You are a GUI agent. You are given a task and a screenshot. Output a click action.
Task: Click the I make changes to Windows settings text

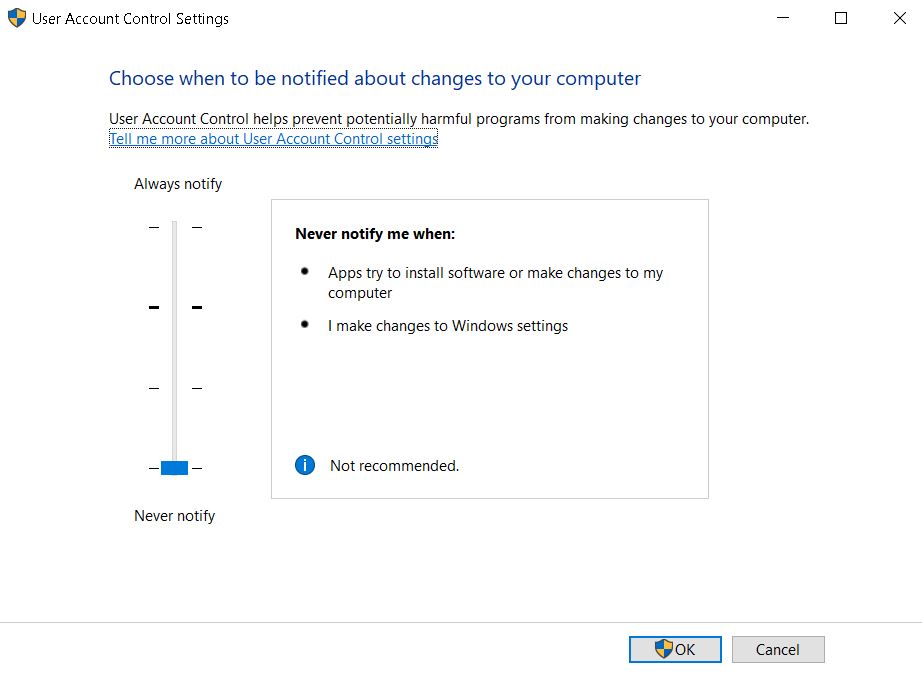[x=448, y=326]
